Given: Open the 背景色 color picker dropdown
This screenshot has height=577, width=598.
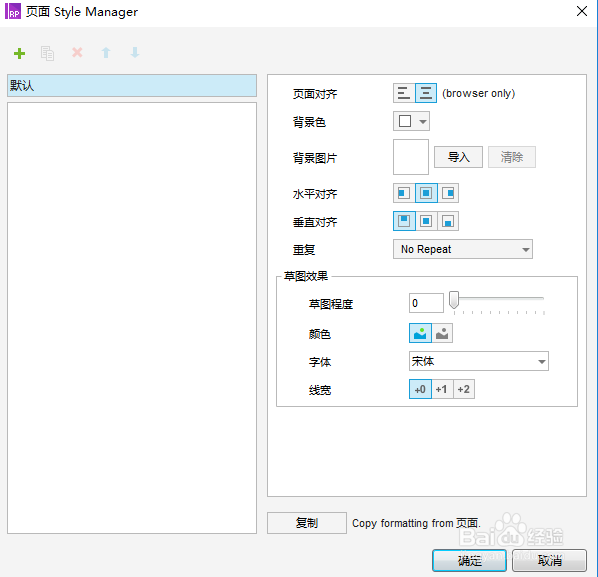Looking at the screenshot, I should [412, 121].
